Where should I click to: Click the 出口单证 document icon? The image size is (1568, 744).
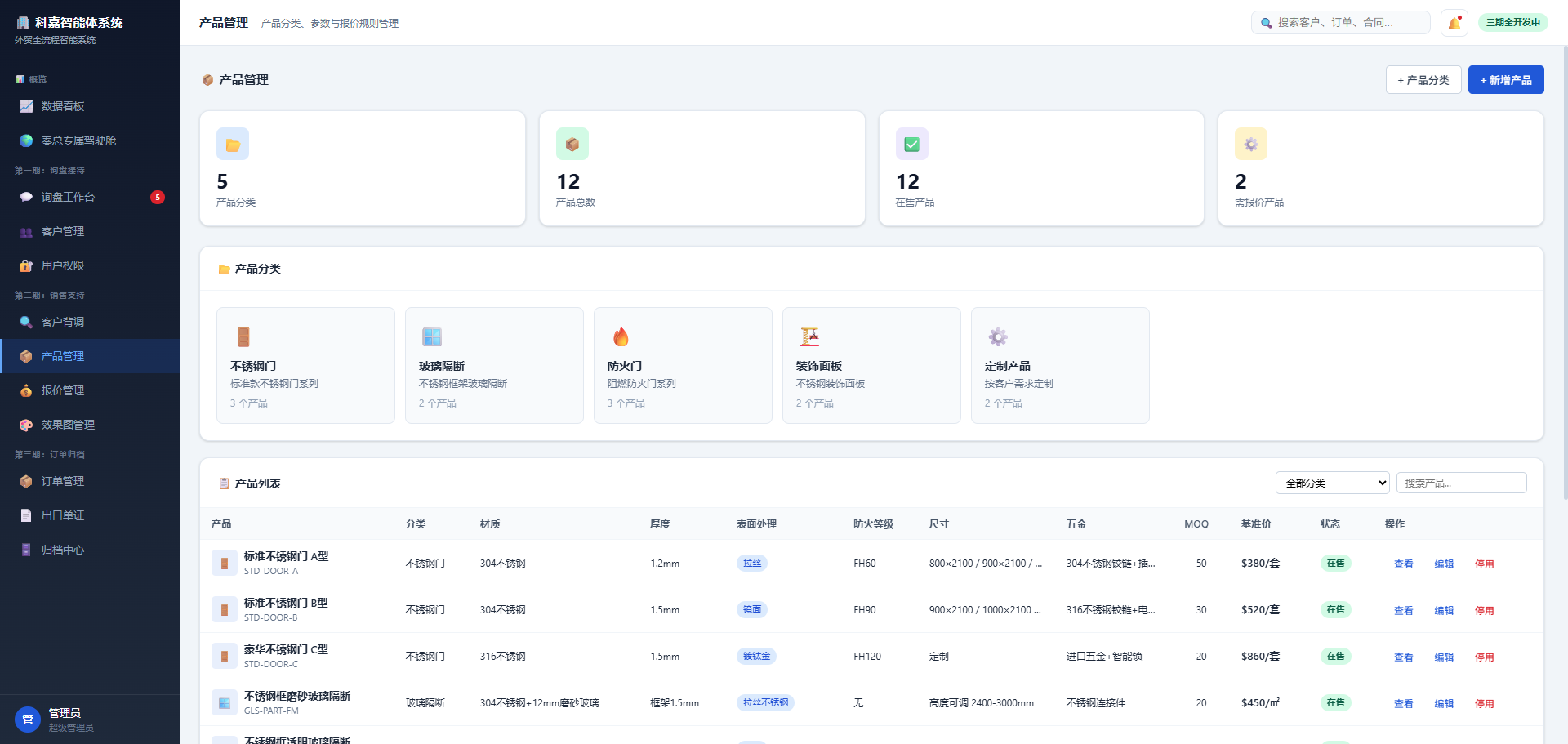26,515
